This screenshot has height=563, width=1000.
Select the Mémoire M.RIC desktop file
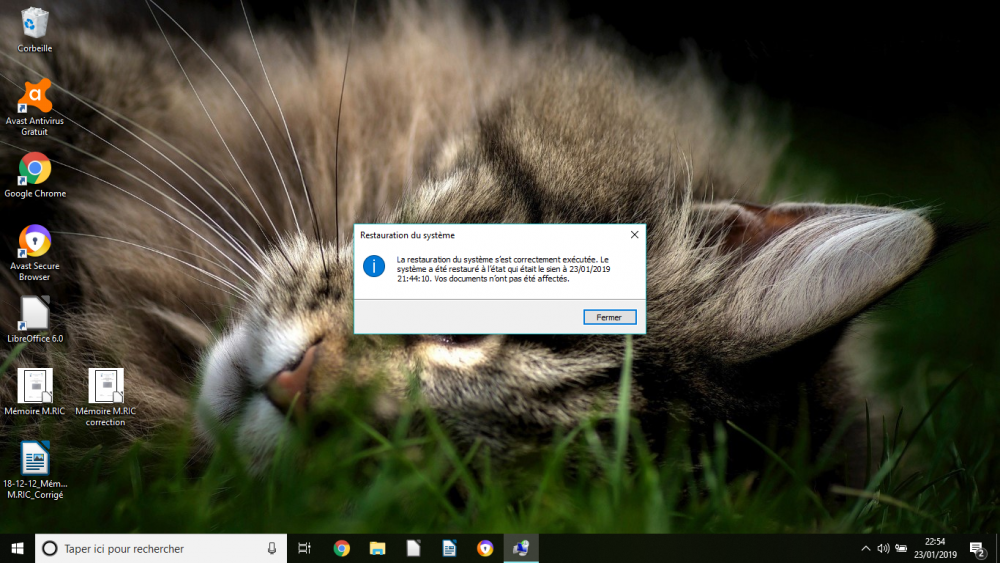coord(34,391)
